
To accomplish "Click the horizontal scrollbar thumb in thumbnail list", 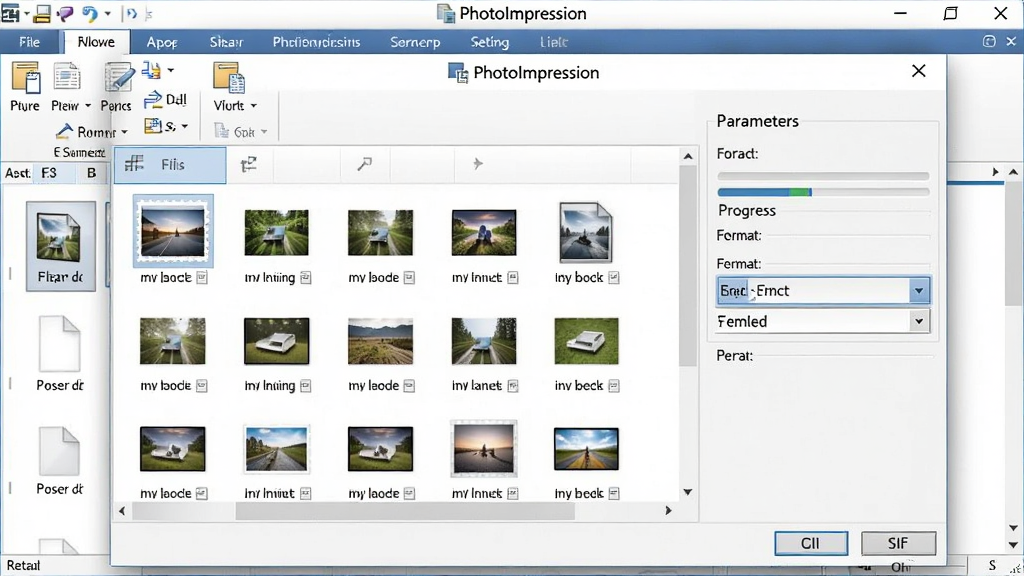I will (x=405, y=511).
